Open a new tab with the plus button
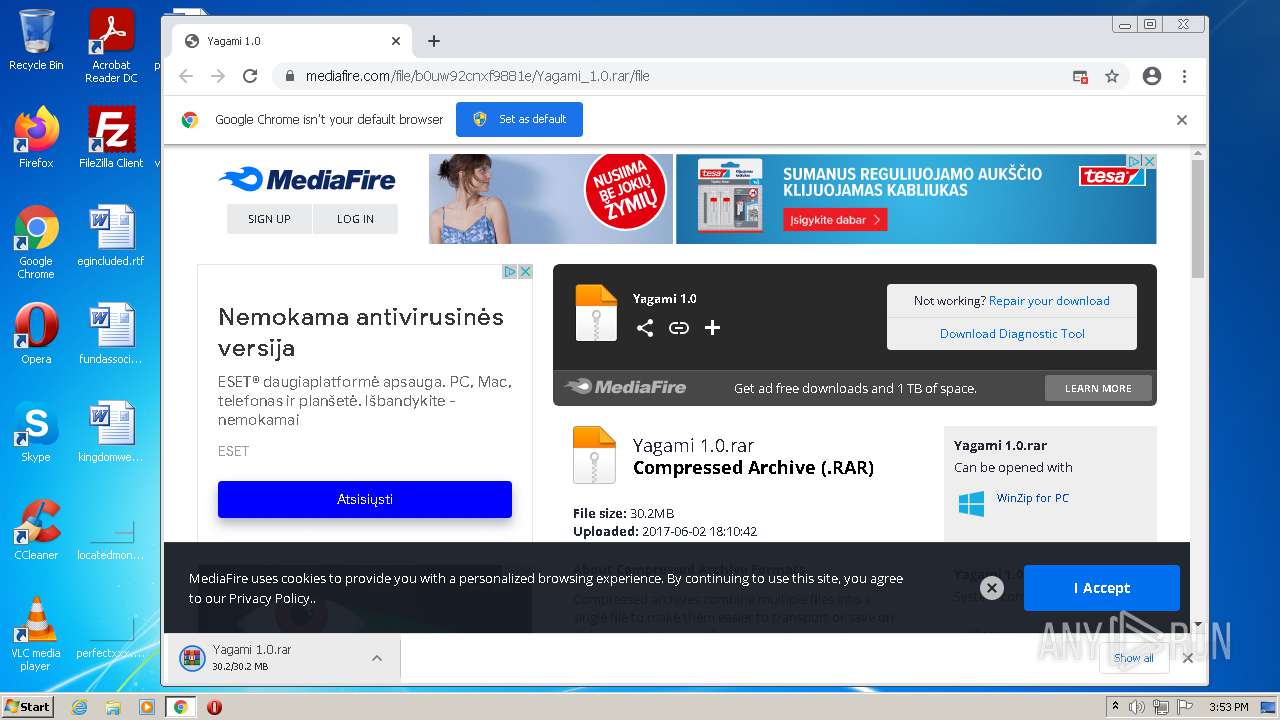1280x720 pixels. [433, 41]
